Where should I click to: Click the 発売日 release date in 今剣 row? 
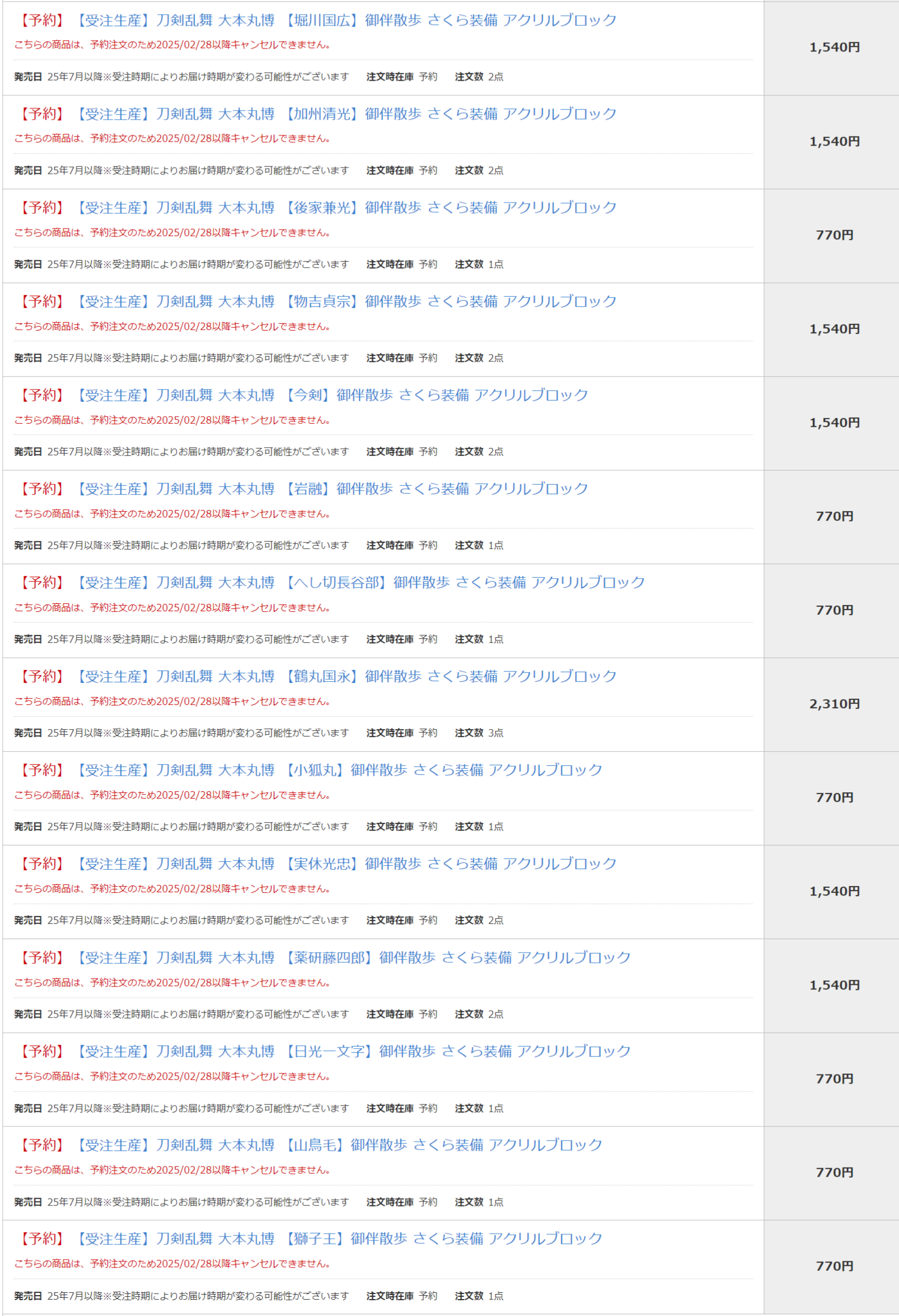coord(182,452)
